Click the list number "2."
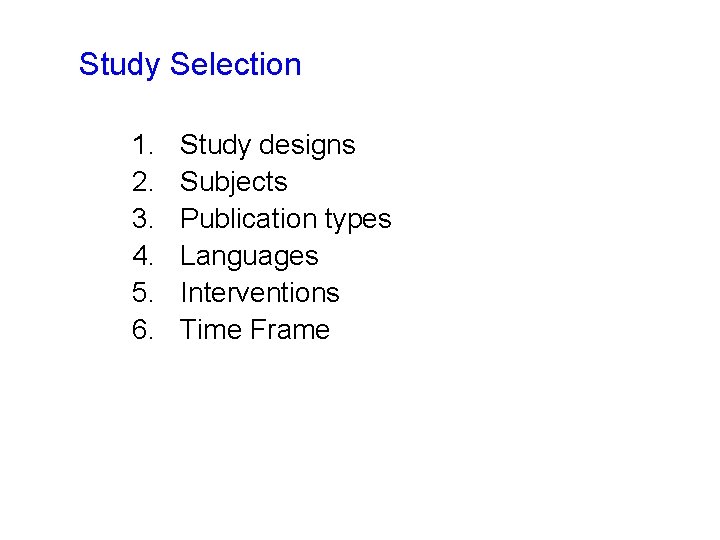This screenshot has width=720, height=540. pos(143,181)
